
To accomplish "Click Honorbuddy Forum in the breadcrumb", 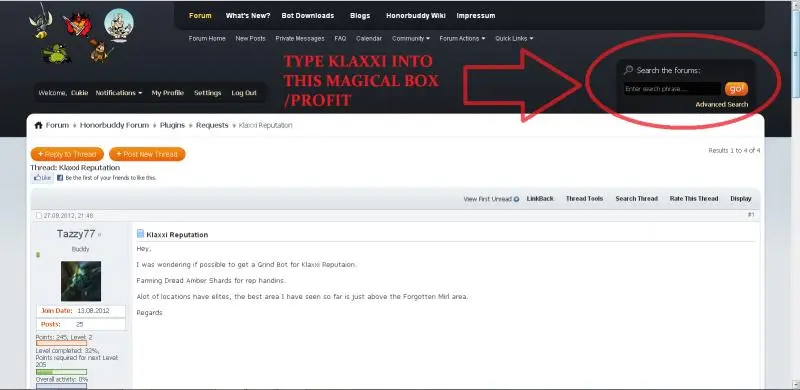I will (114, 125).
